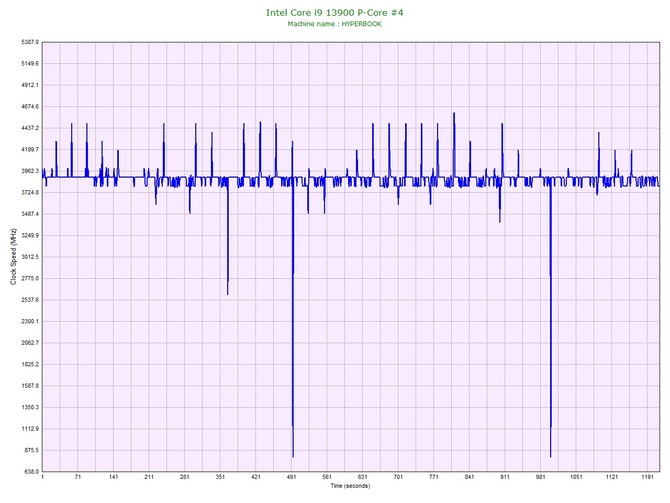The width and height of the screenshot is (670, 503).
Task: Click the x-axis tick label 631
Action: [x=362, y=477]
